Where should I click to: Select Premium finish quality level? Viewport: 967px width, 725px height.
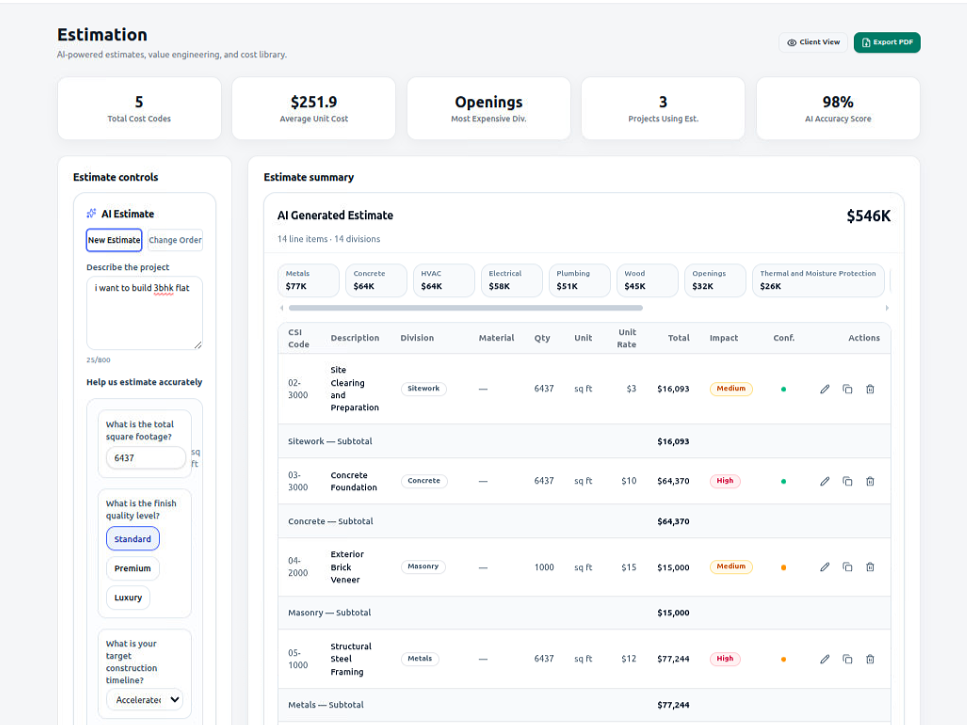click(x=132, y=568)
